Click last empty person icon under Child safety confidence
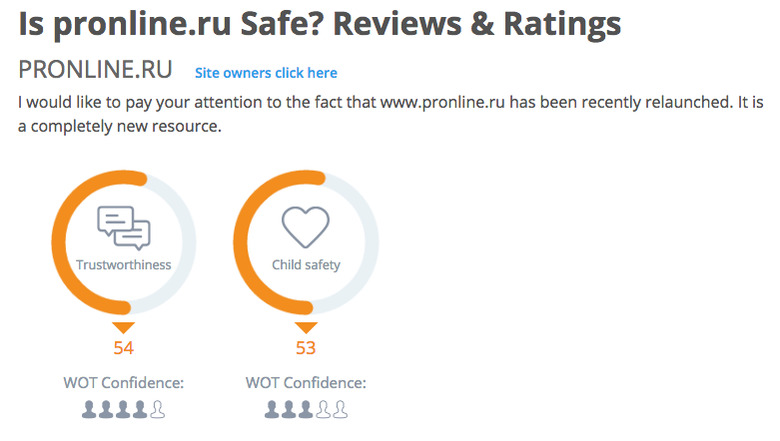This screenshot has height=441, width=780. tap(340, 410)
